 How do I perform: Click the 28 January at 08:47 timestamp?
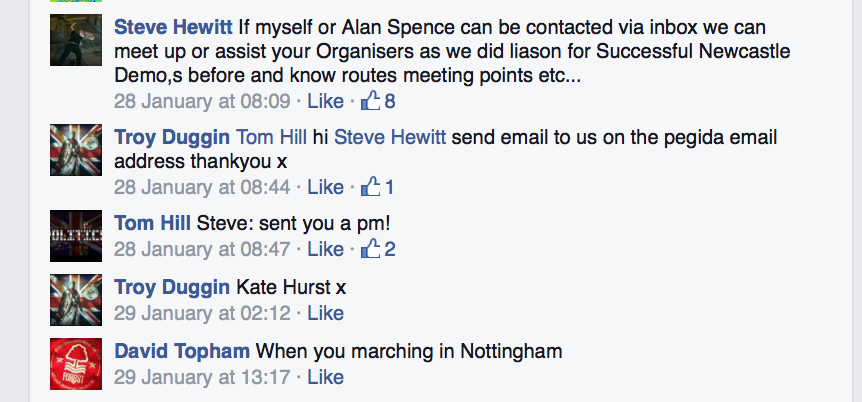pos(202,250)
